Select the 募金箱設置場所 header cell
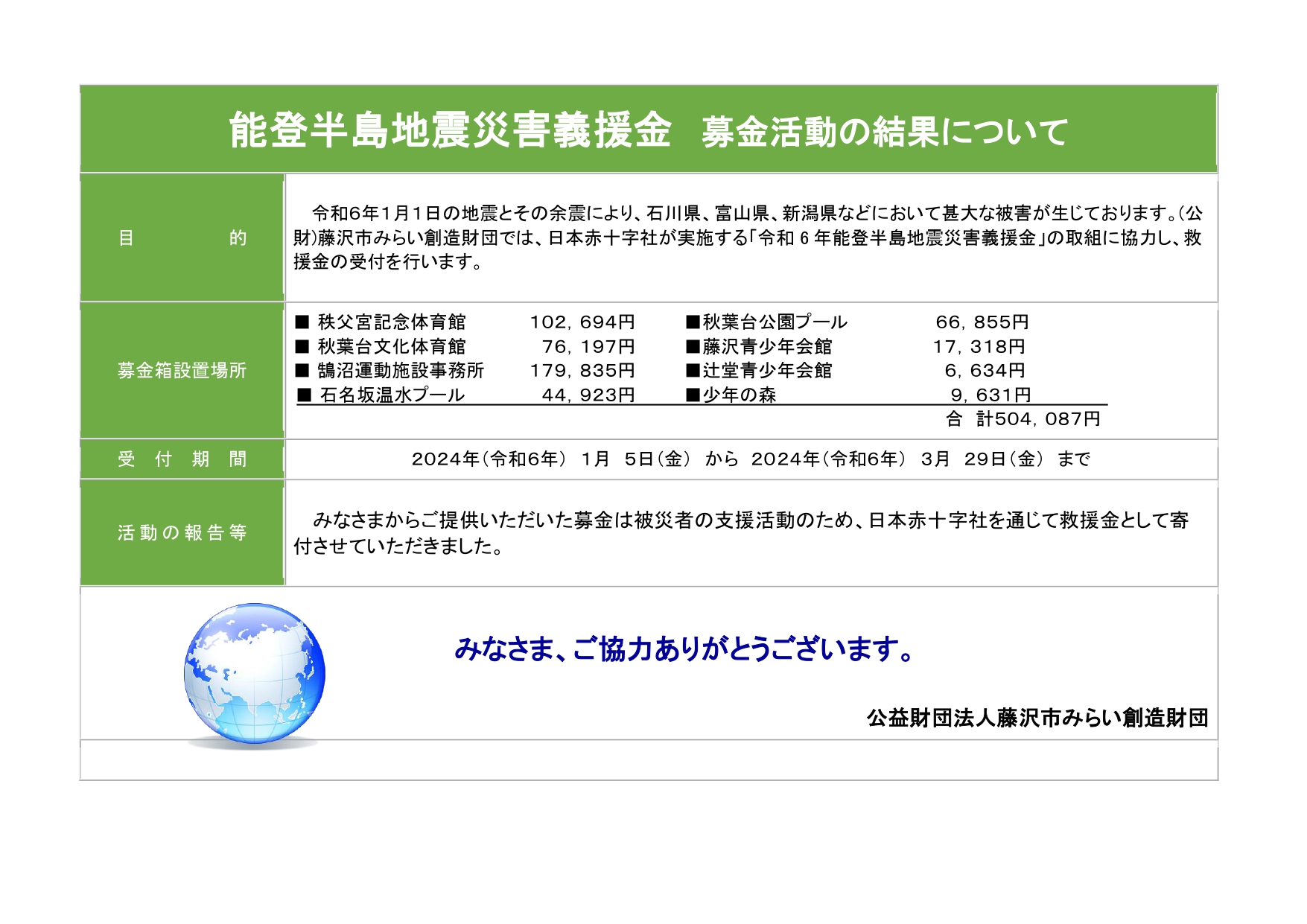Viewport: 1307px width, 924px height. click(182, 371)
